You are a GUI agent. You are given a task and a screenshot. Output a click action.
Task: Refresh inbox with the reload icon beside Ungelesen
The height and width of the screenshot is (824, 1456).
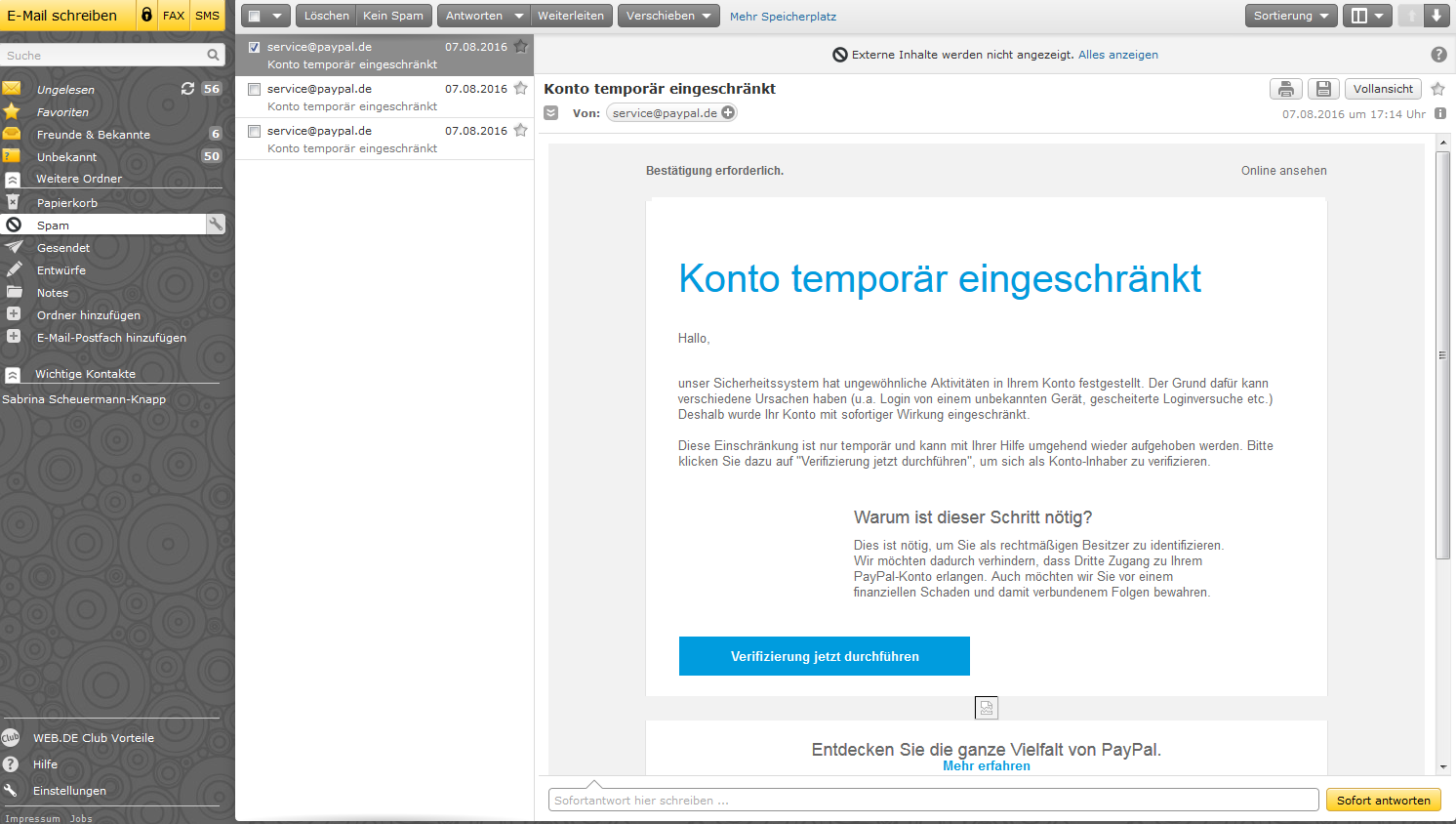[187, 89]
